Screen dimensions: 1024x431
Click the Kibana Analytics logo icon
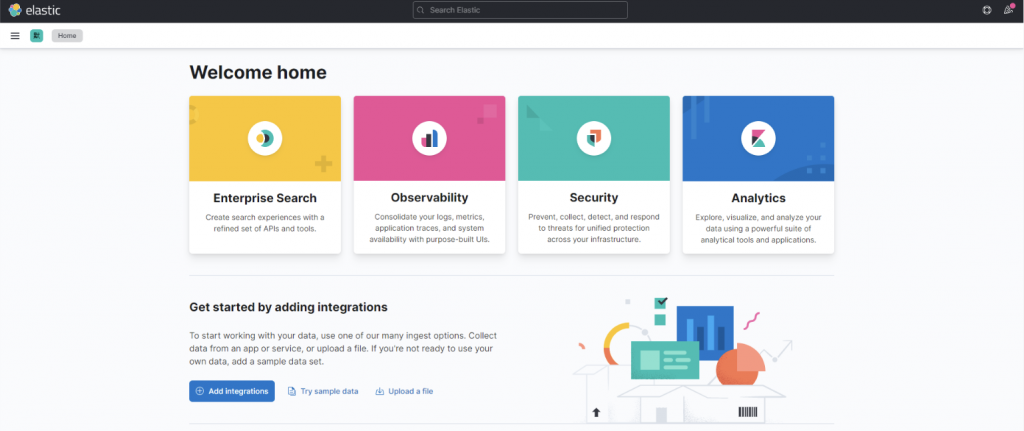758,139
